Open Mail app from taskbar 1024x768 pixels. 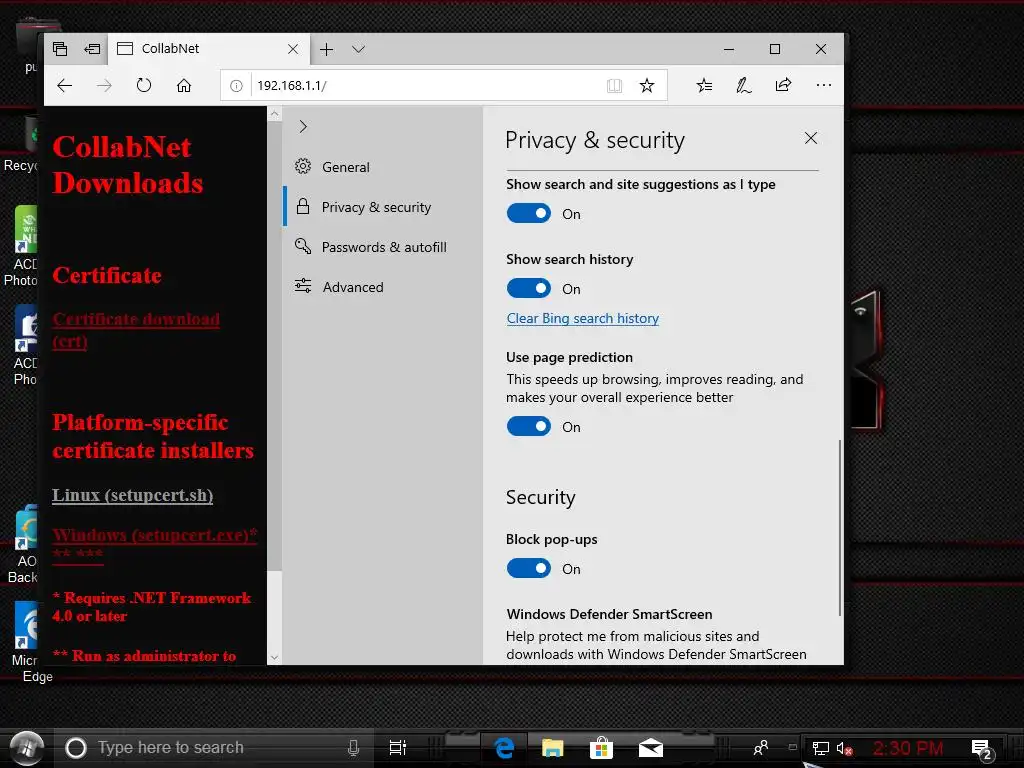(650, 748)
